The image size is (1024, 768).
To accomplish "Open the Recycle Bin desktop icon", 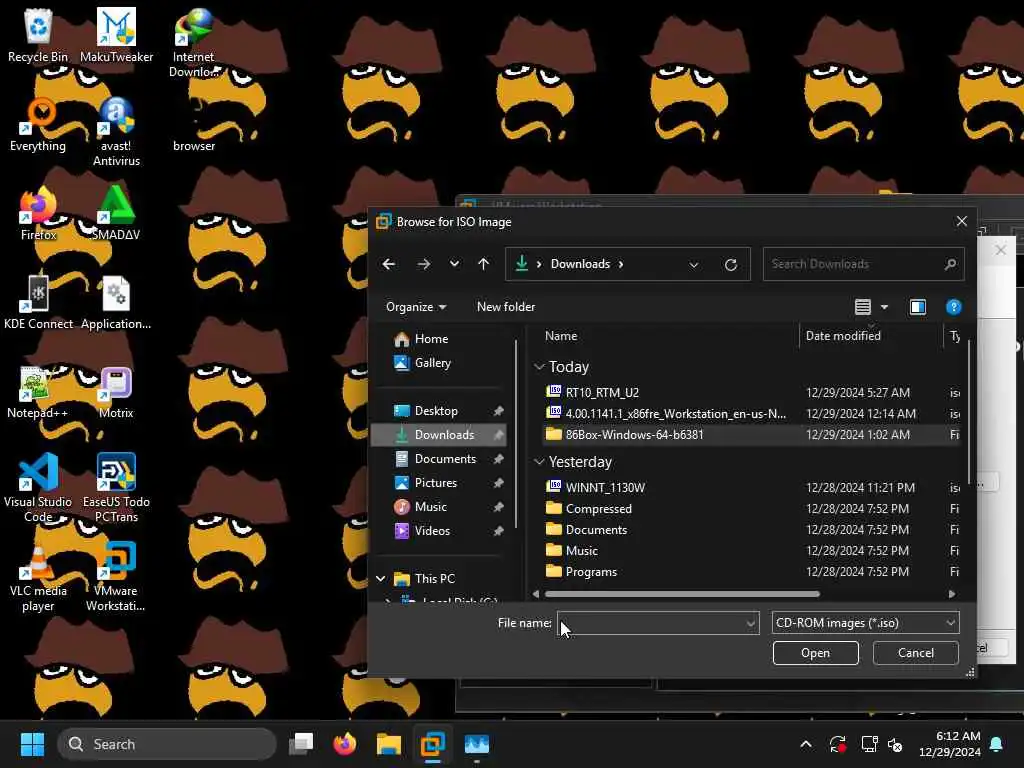I will [x=38, y=36].
